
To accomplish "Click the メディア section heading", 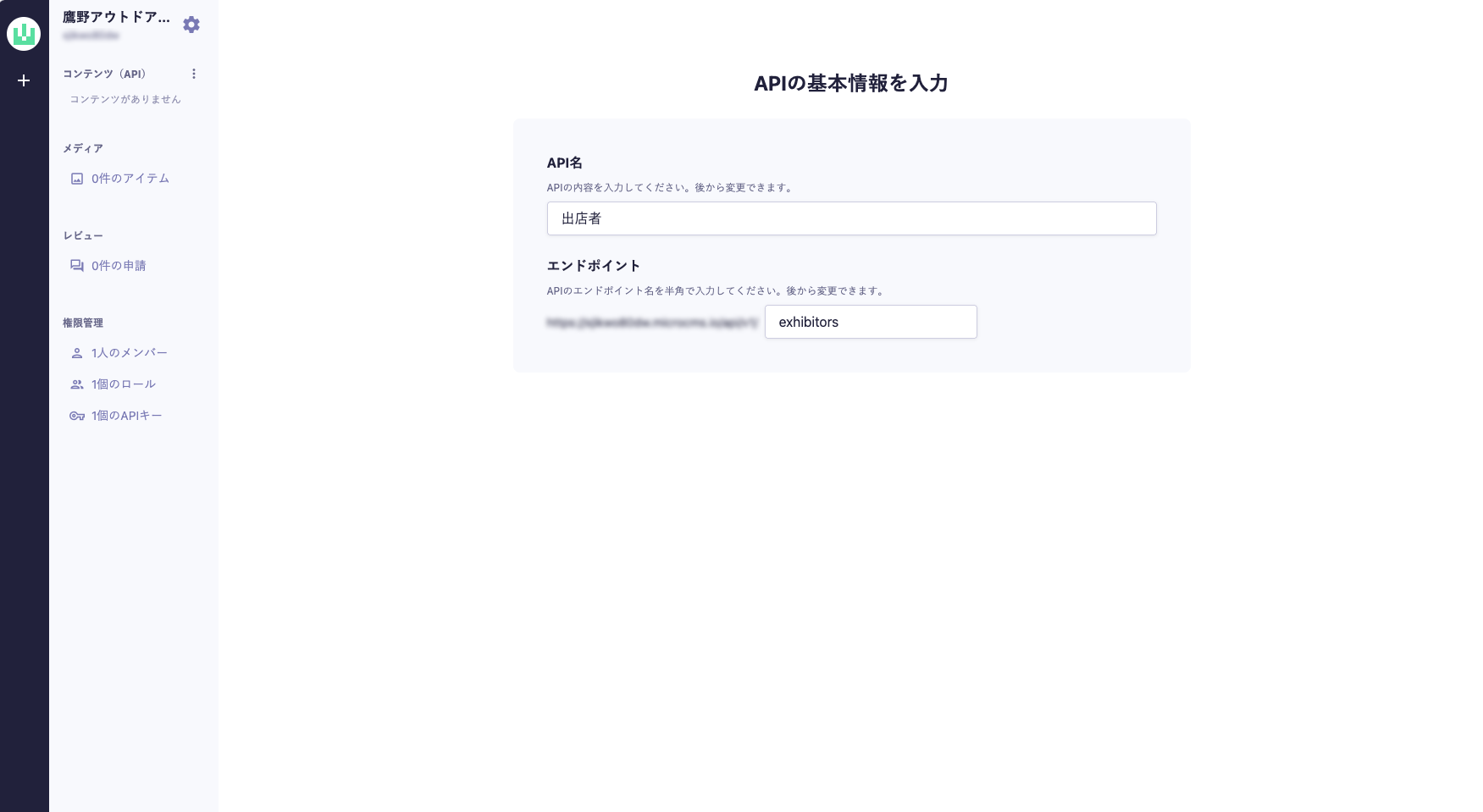I will tap(83, 148).
